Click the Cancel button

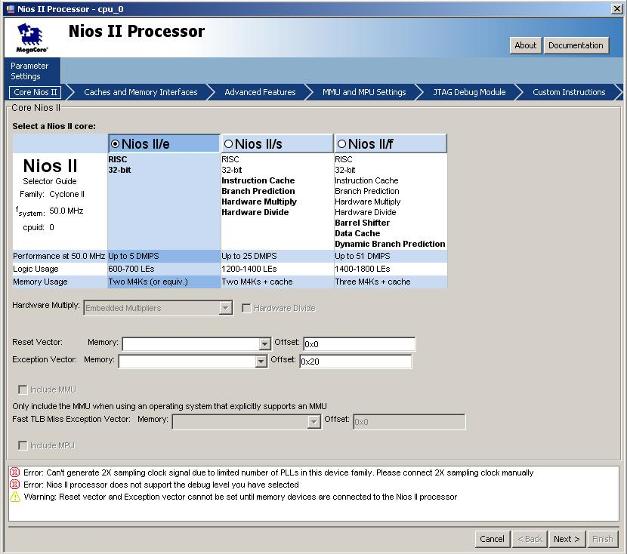pyautogui.click(x=492, y=539)
